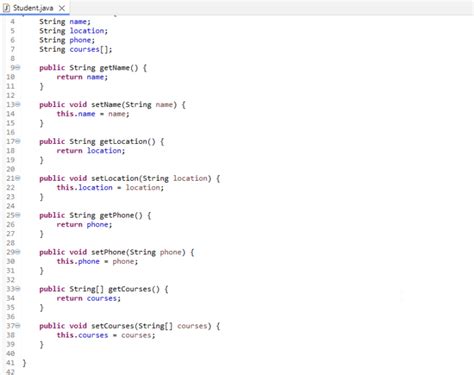Viewport: 474px width, 375px height.
Task: Click 'courses[]' field declaration on line 7
Action: coord(89,49)
